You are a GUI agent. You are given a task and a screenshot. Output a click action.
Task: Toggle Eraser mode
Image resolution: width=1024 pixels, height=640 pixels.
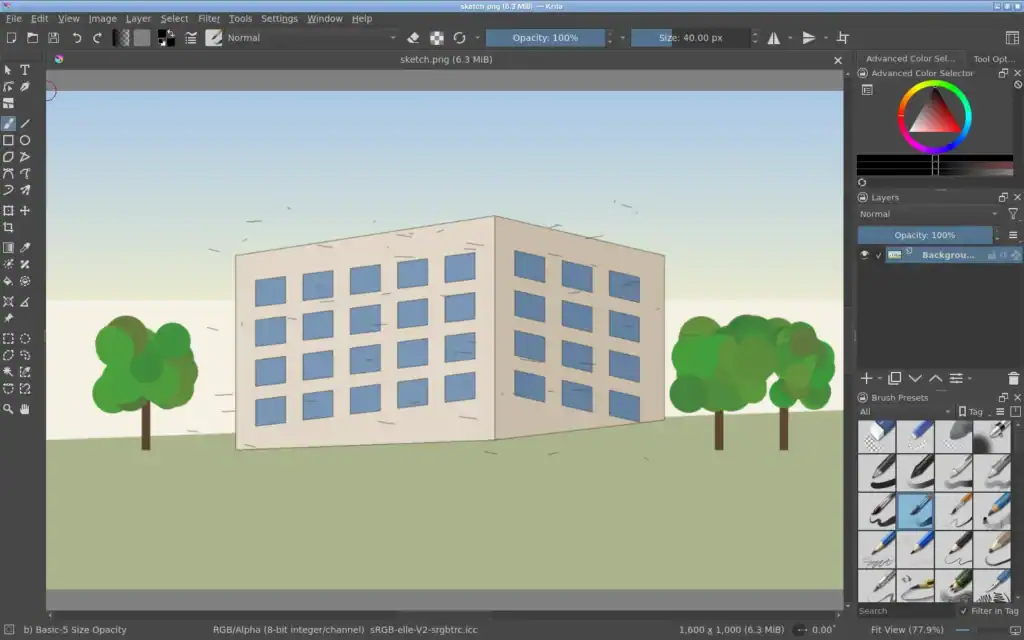413,38
